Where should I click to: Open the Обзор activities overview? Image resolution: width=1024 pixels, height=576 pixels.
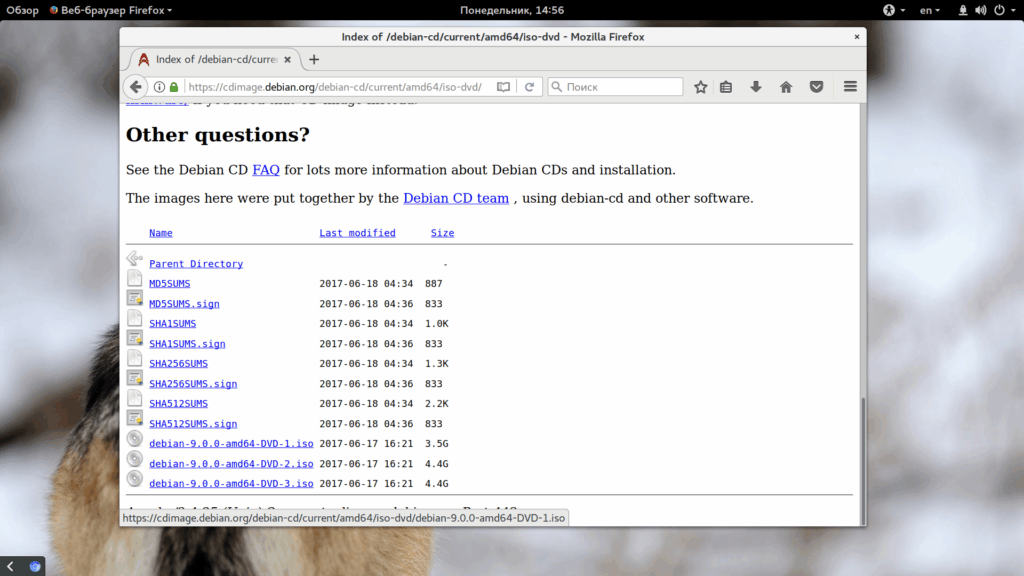point(22,10)
